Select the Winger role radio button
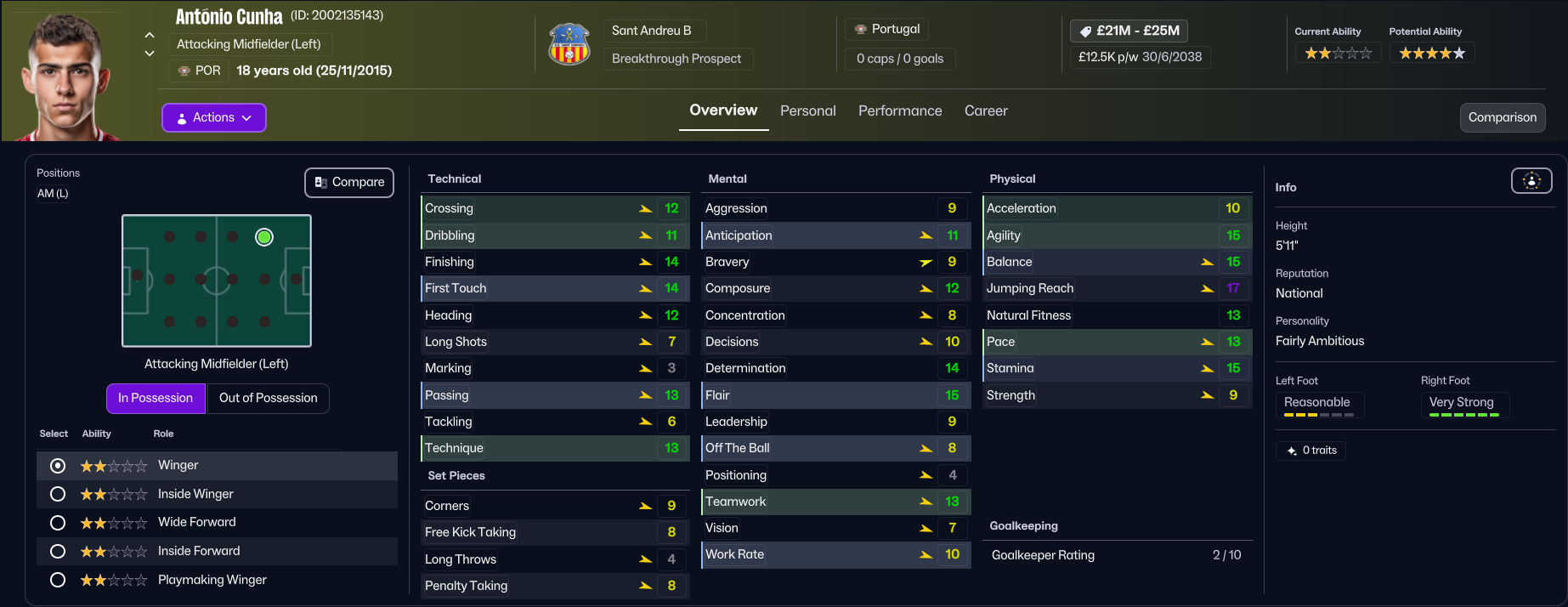Image resolution: width=1568 pixels, height=607 pixels. 58,466
